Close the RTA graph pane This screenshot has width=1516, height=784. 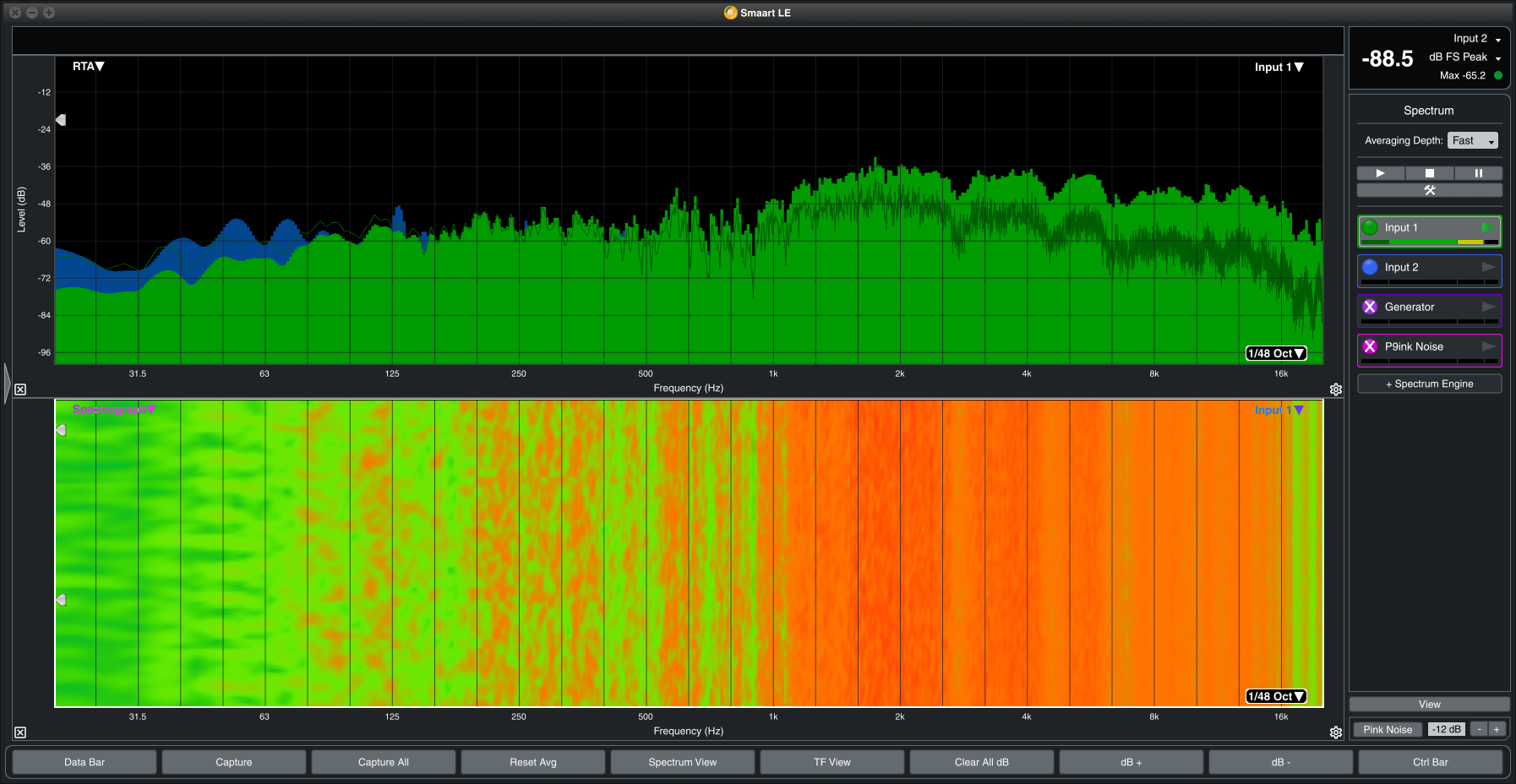coord(20,389)
